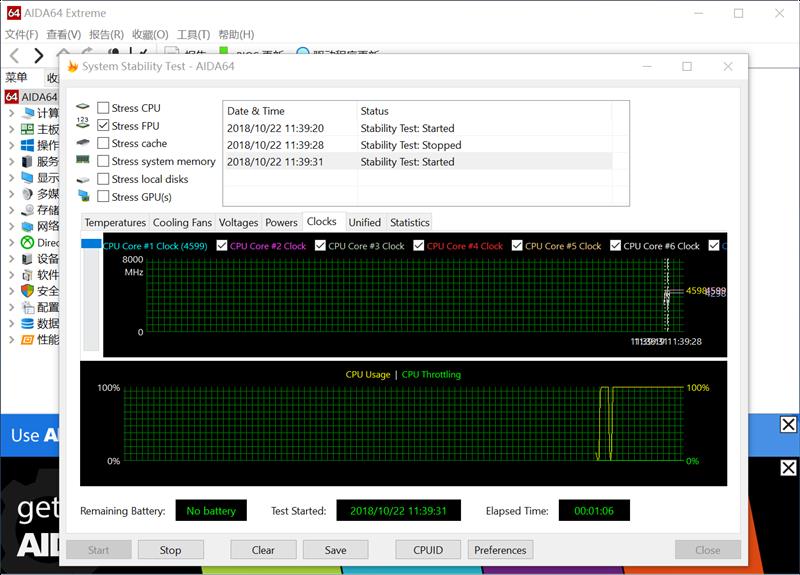Click the AIDA64 Extreme app icon in title bar
Image resolution: width=800 pixels, height=575 pixels.
click(14, 13)
